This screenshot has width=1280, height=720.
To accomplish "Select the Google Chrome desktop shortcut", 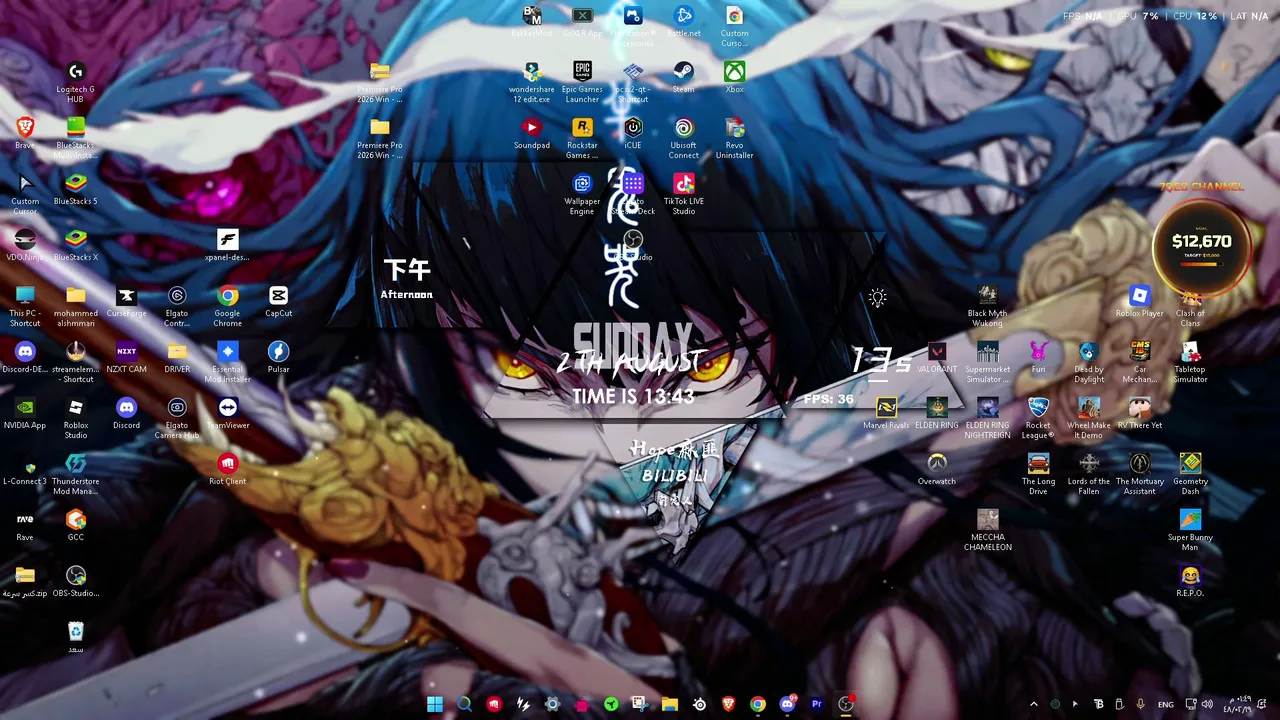I will 227,306.
